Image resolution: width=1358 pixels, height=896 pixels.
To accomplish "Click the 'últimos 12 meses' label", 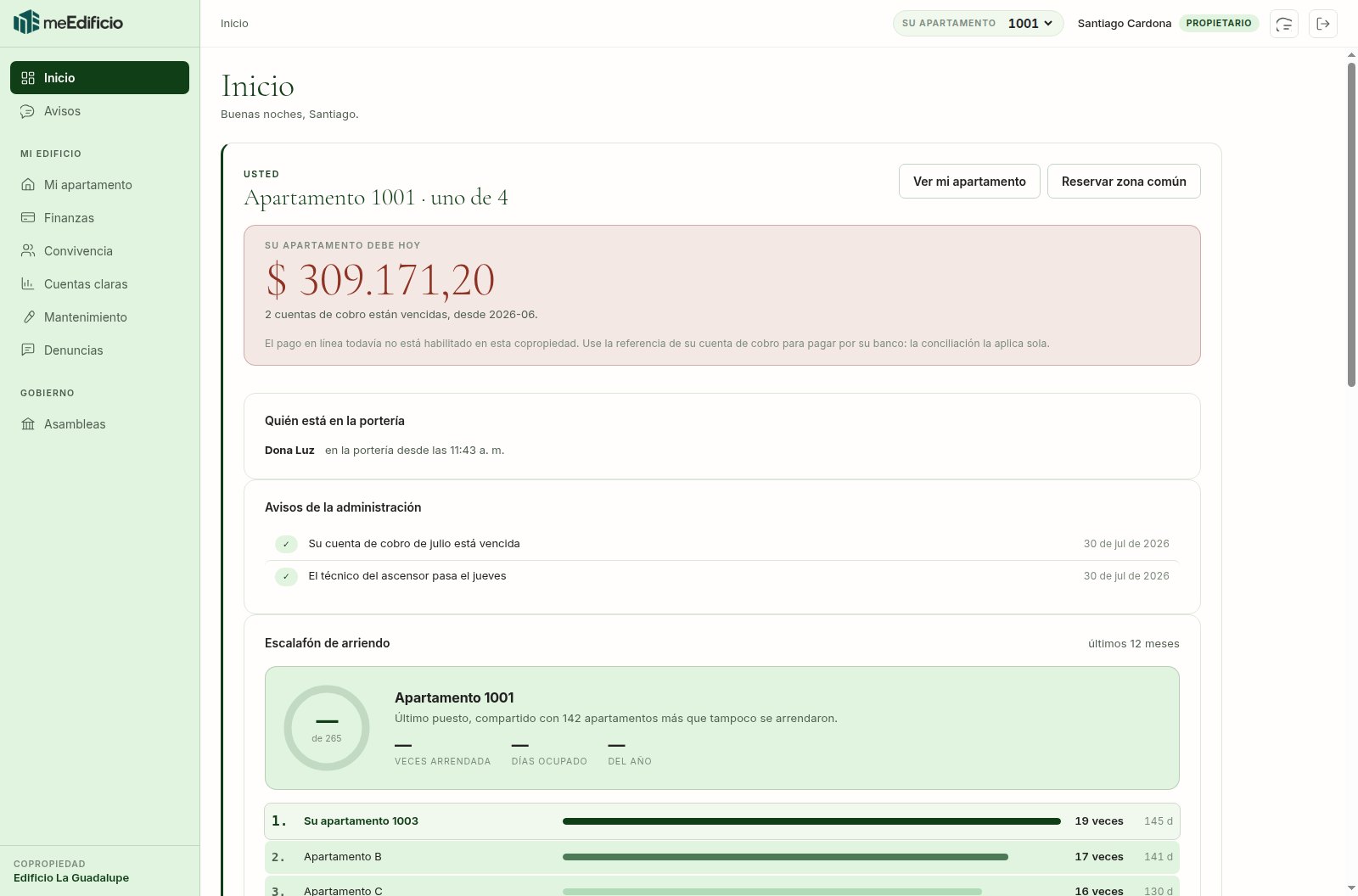I will tap(1134, 644).
